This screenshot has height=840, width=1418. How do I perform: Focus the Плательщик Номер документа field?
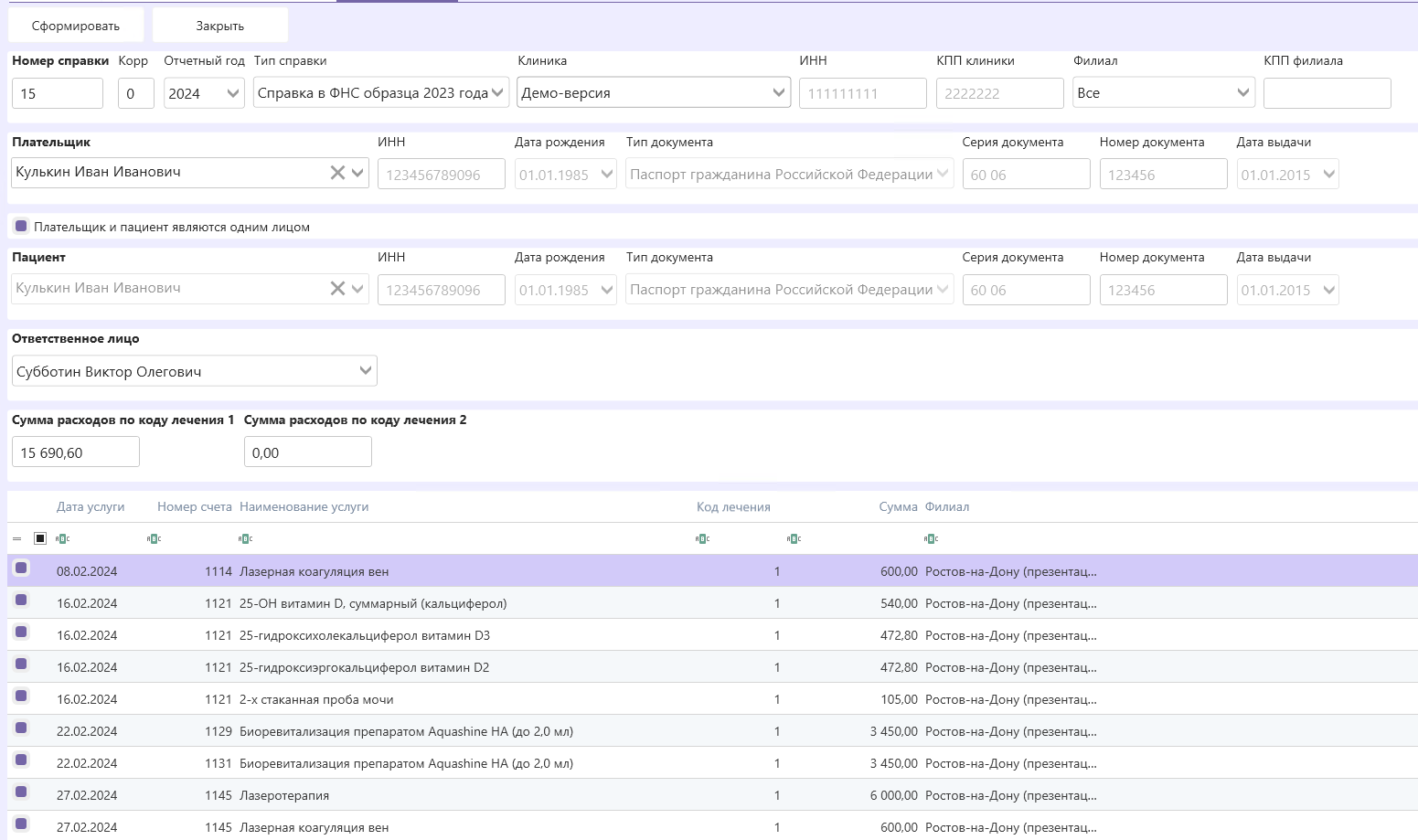[1164, 175]
